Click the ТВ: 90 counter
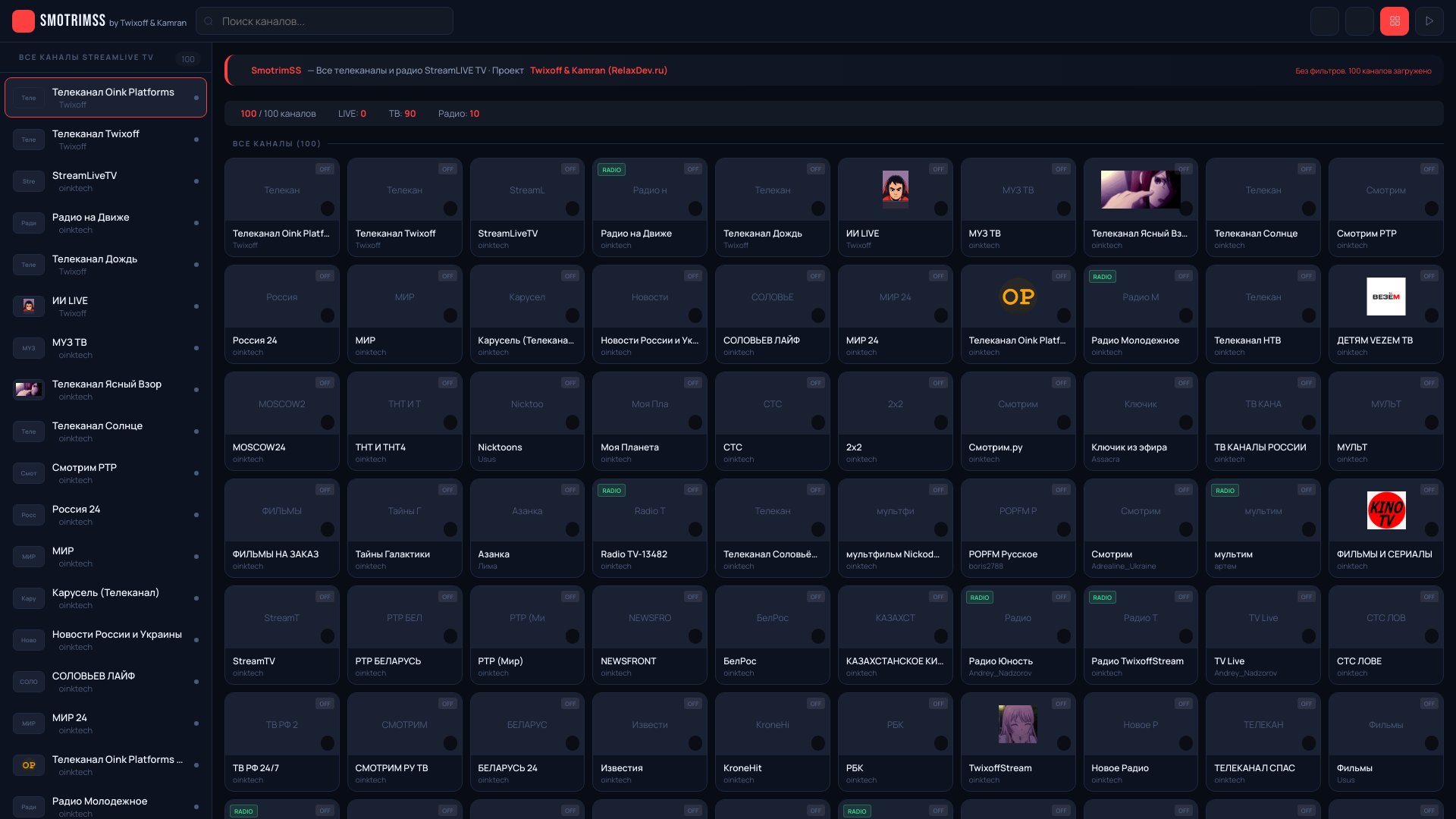The image size is (1456, 819). [x=402, y=114]
